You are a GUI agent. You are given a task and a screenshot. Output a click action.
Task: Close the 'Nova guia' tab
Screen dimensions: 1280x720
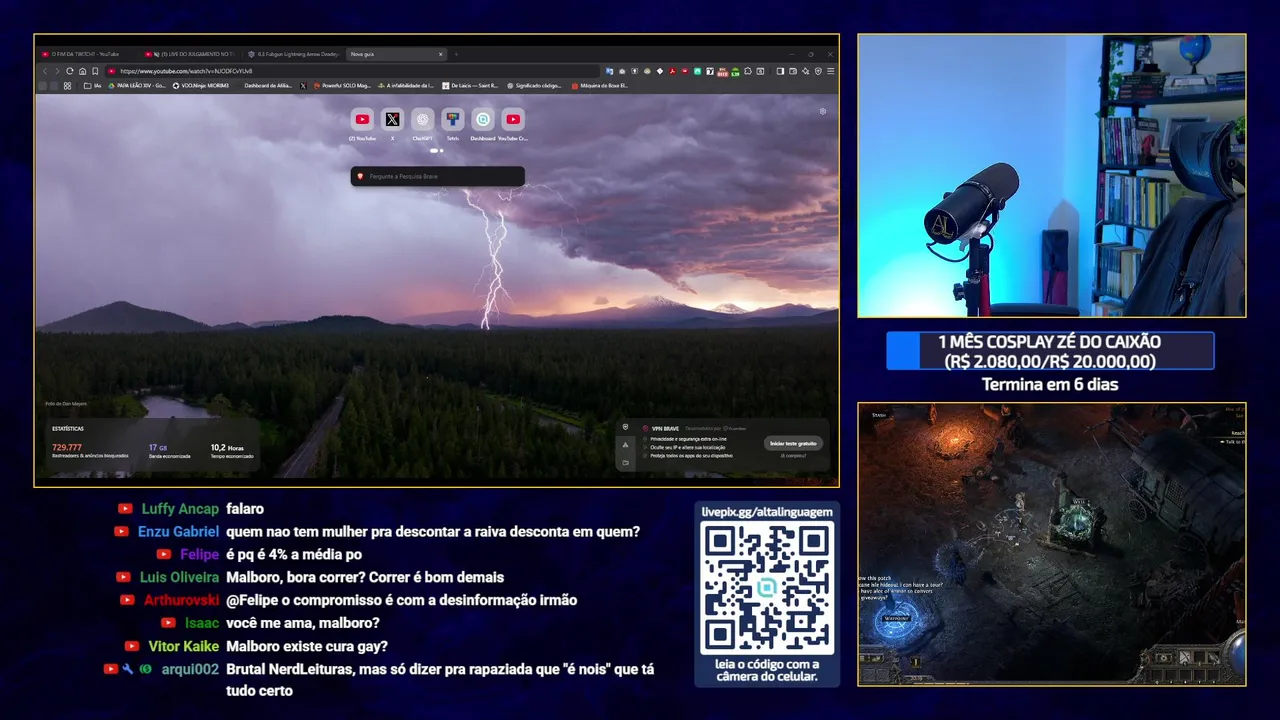pyautogui.click(x=440, y=54)
